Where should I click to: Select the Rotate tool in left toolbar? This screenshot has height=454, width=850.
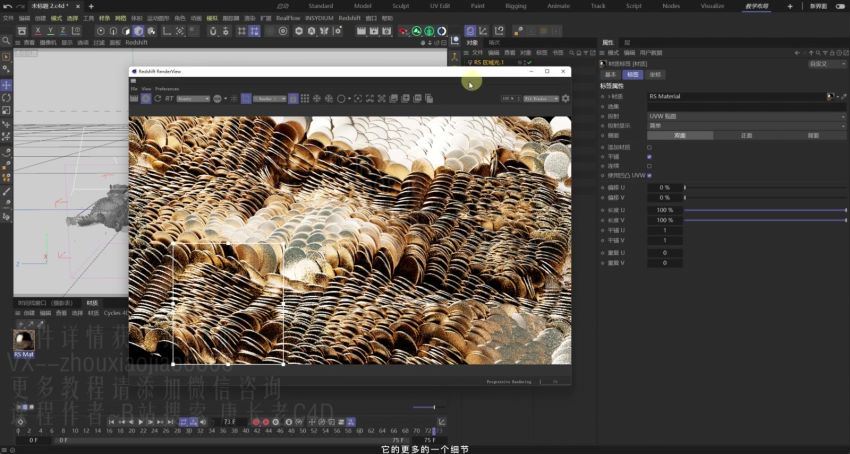(6, 98)
